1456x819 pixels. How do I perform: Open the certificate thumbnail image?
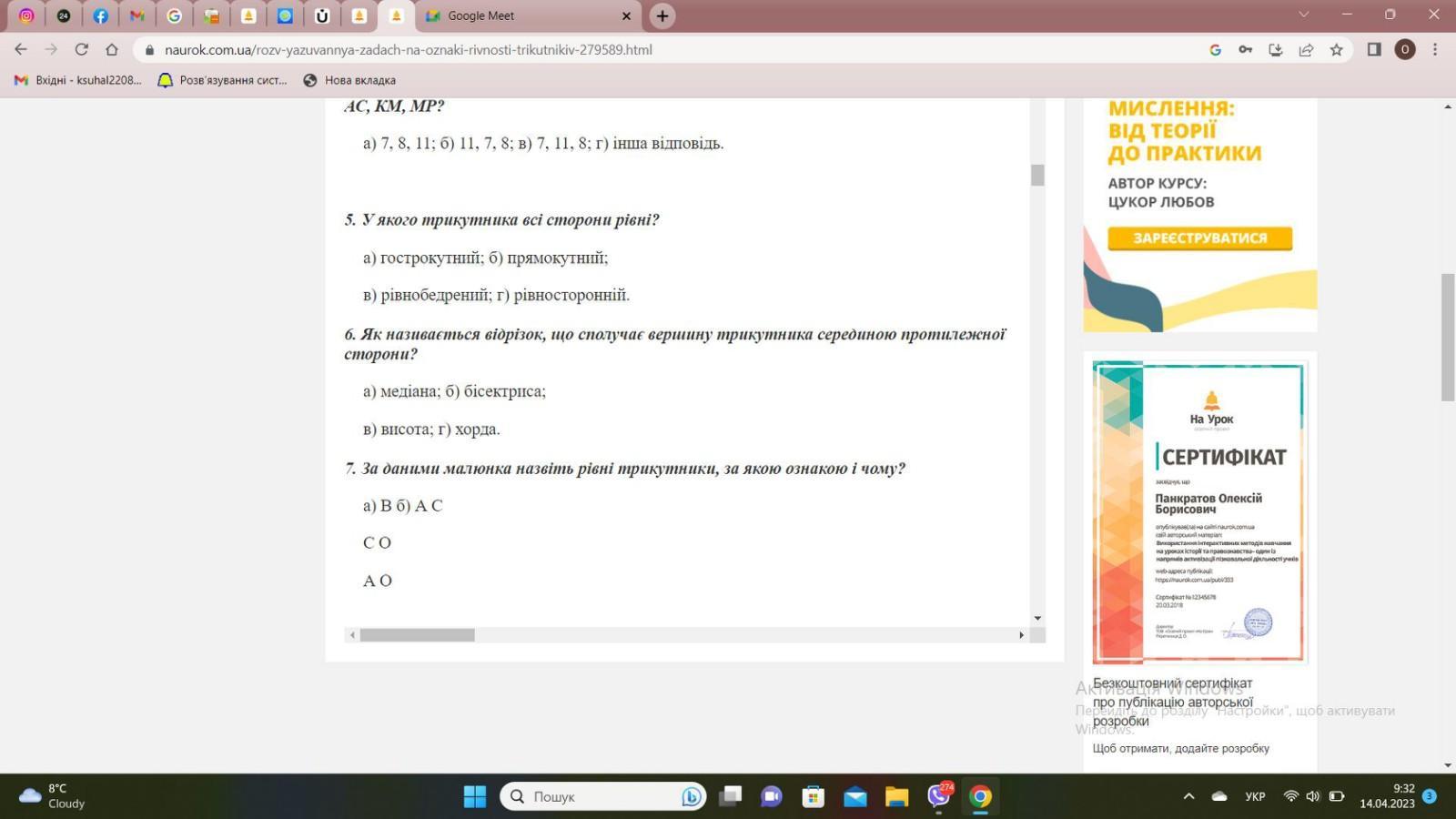[1199, 512]
